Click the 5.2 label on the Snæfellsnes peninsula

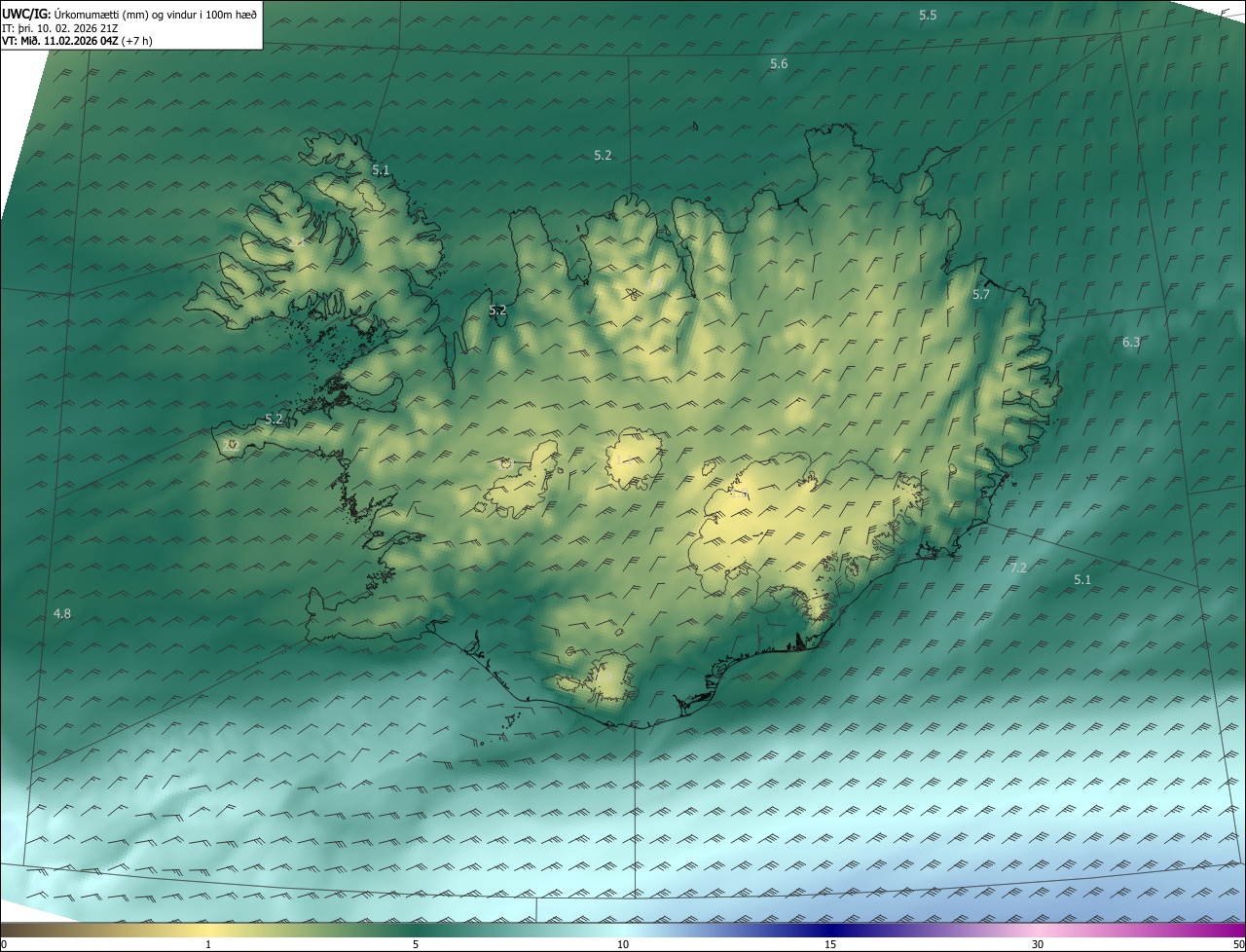[274, 420]
